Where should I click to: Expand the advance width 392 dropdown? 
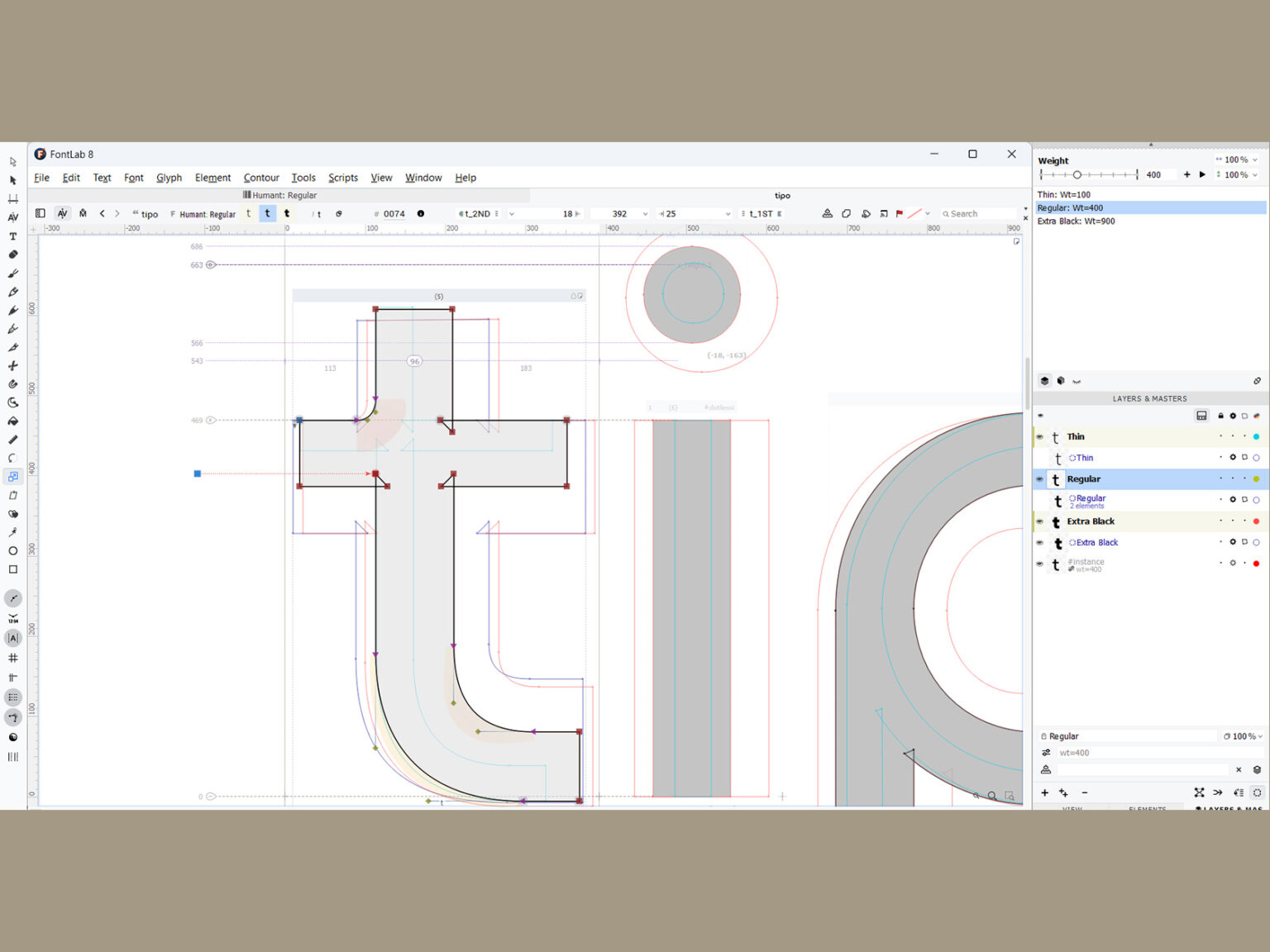[x=645, y=214]
